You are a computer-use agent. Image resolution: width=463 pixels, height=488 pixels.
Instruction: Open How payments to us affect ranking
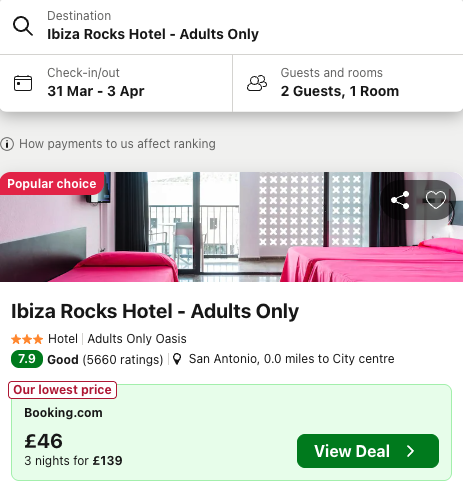coord(117,144)
